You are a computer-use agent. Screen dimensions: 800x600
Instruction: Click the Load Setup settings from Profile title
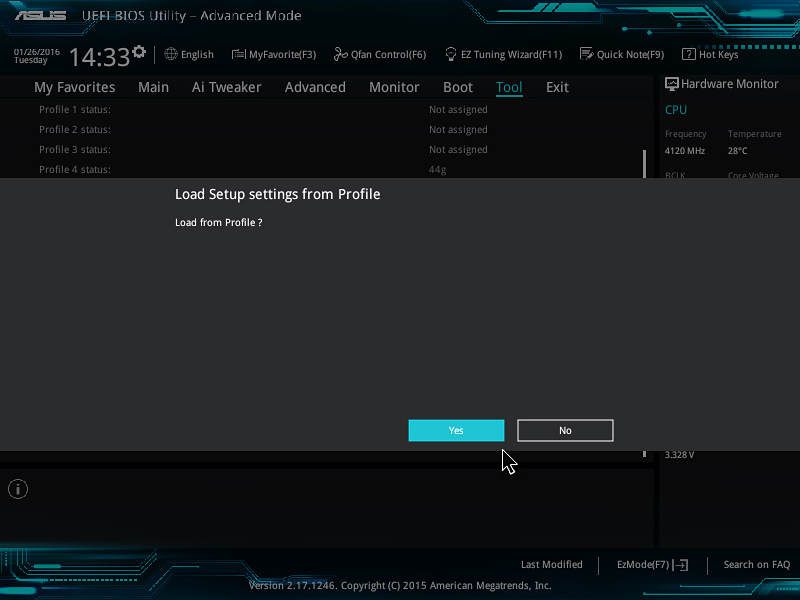278,194
